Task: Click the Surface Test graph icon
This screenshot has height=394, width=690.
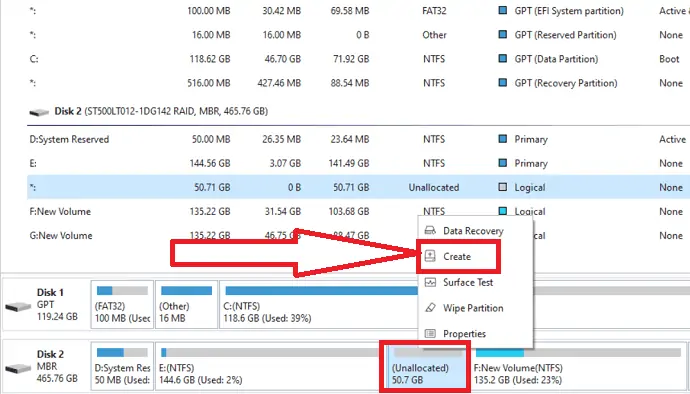Action: point(430,282)
